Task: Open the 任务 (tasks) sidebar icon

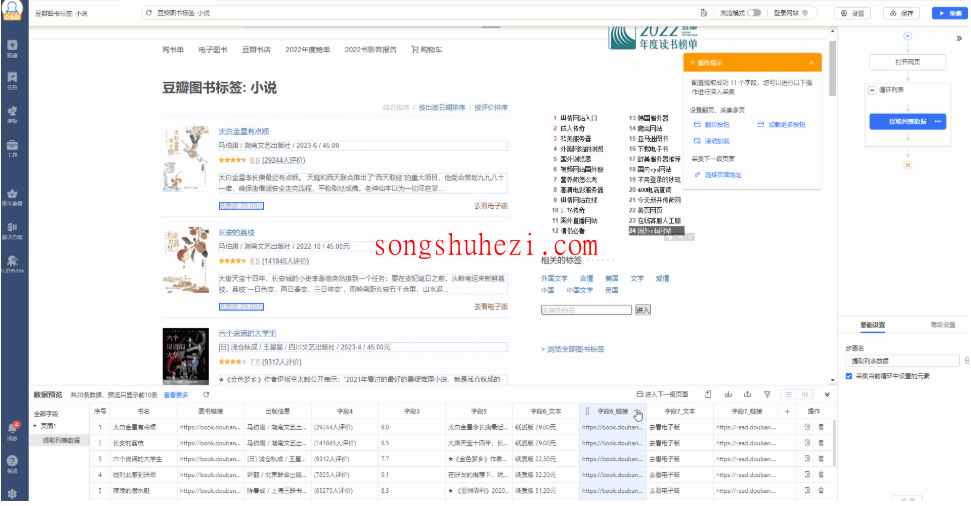Action: (12, 80)
